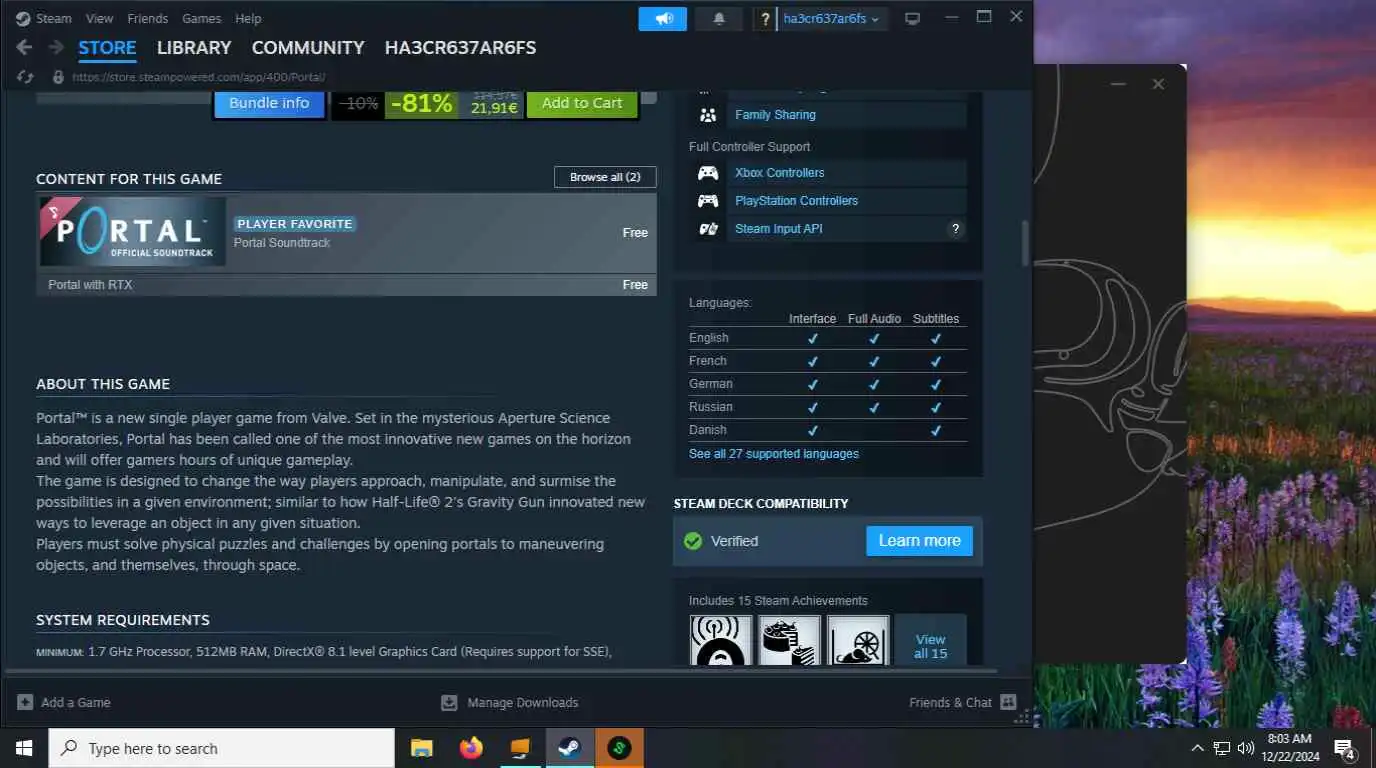Open the notifications bell
Image resolution: width=1376 pixels, height=768 pixels.
coord(719,18)
